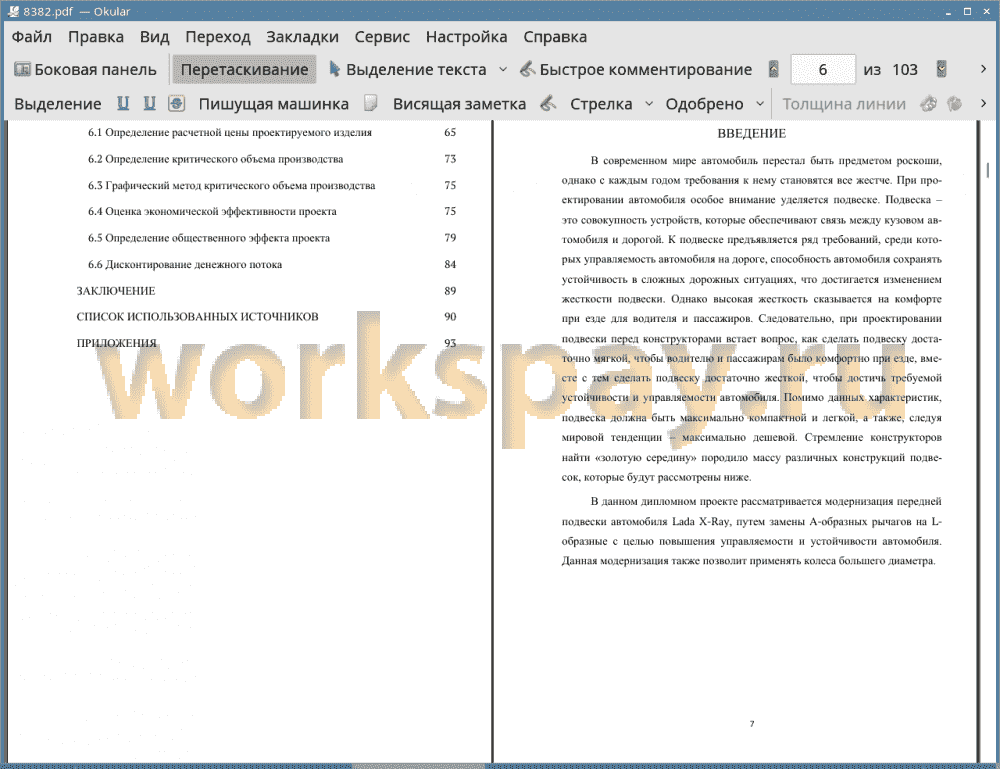Click the Okular app icon in title bar
1000x769 pixels.
[x=13, y=11]
